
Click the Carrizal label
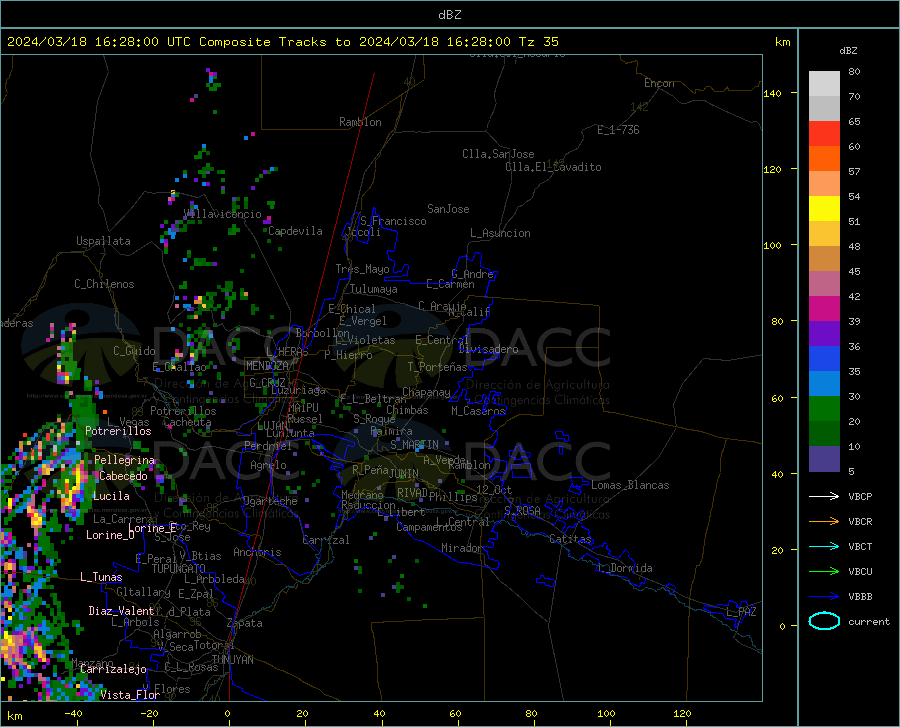[325, 540]
